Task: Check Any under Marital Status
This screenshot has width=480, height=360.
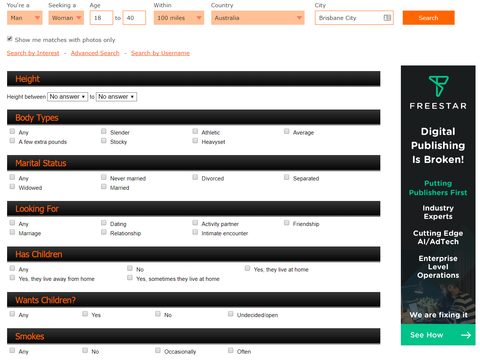Action: point(12,177)
